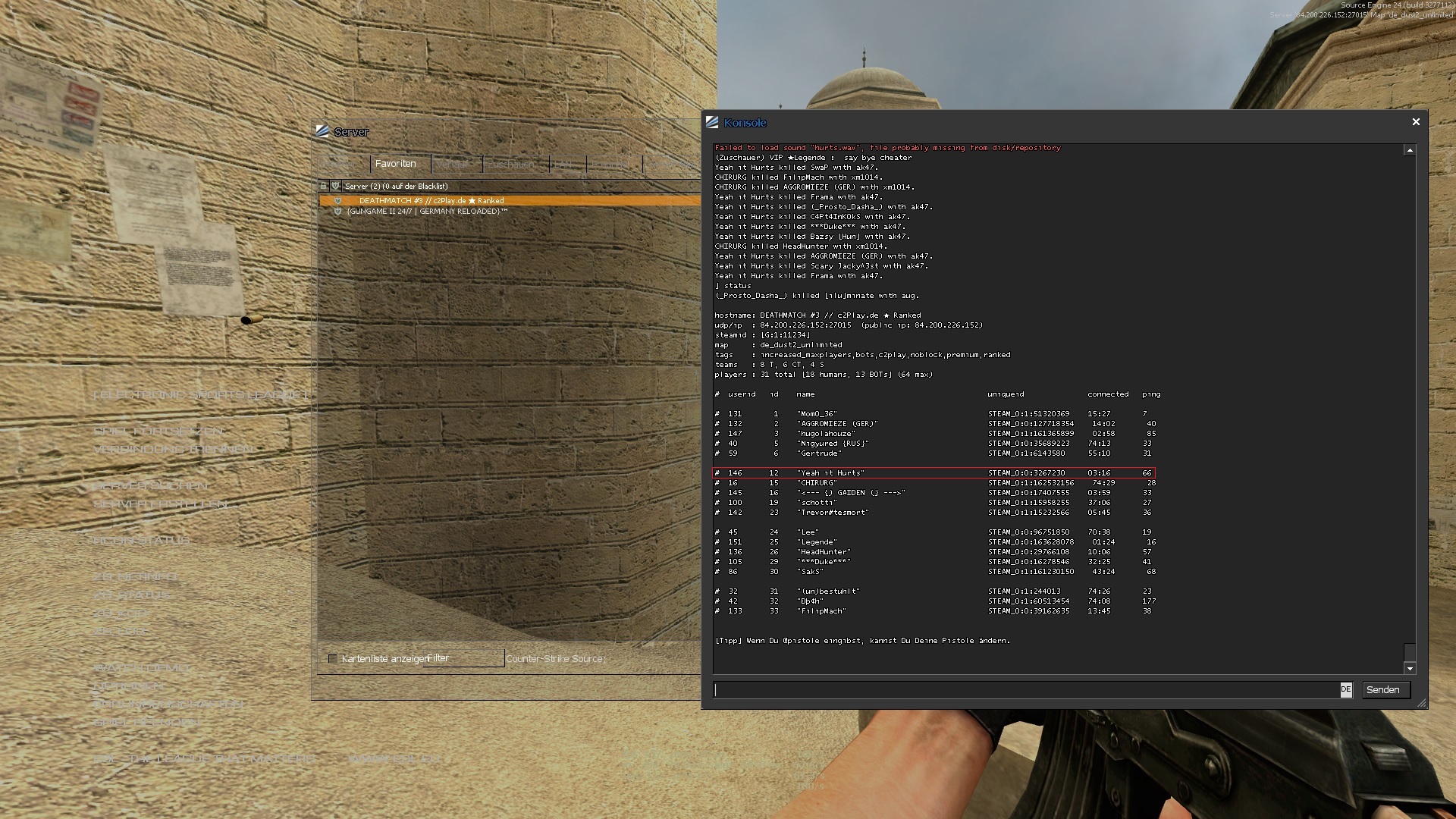Click the VAC secure shield column header
Viewport: 1456px width, 819px height.
point(335,186)
